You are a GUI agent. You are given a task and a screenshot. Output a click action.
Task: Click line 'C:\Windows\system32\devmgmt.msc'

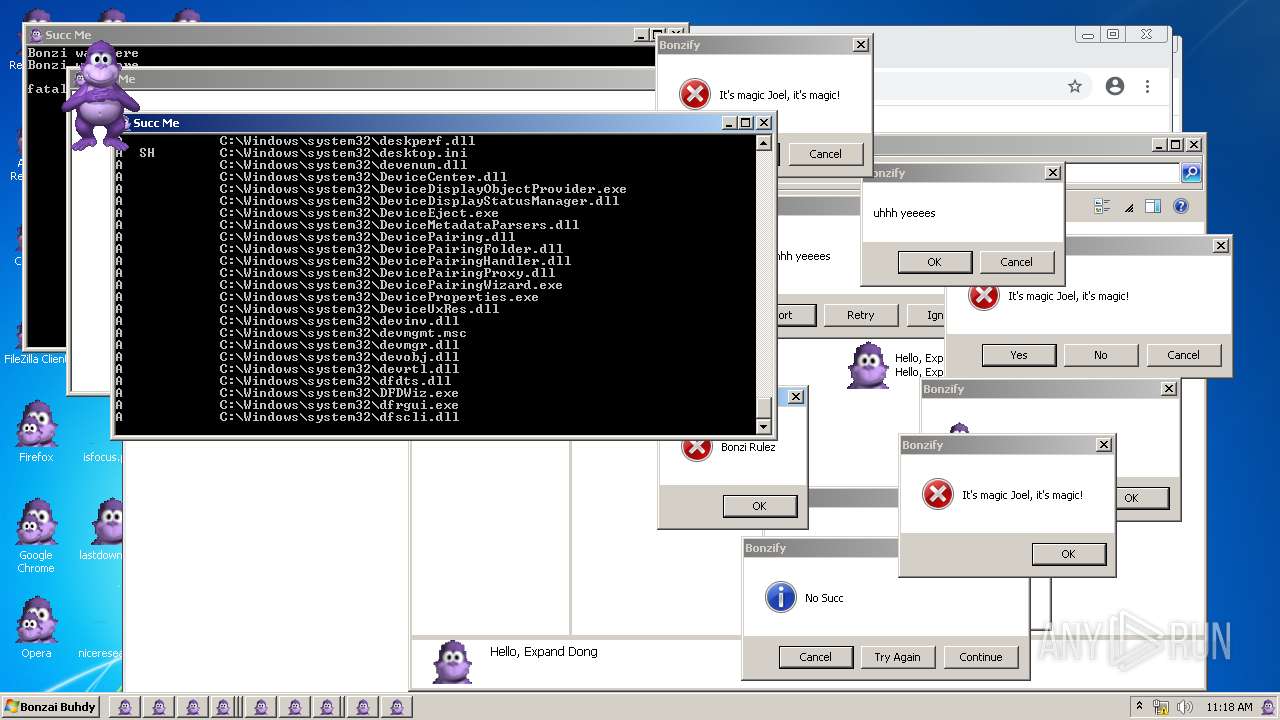[343, 333]
